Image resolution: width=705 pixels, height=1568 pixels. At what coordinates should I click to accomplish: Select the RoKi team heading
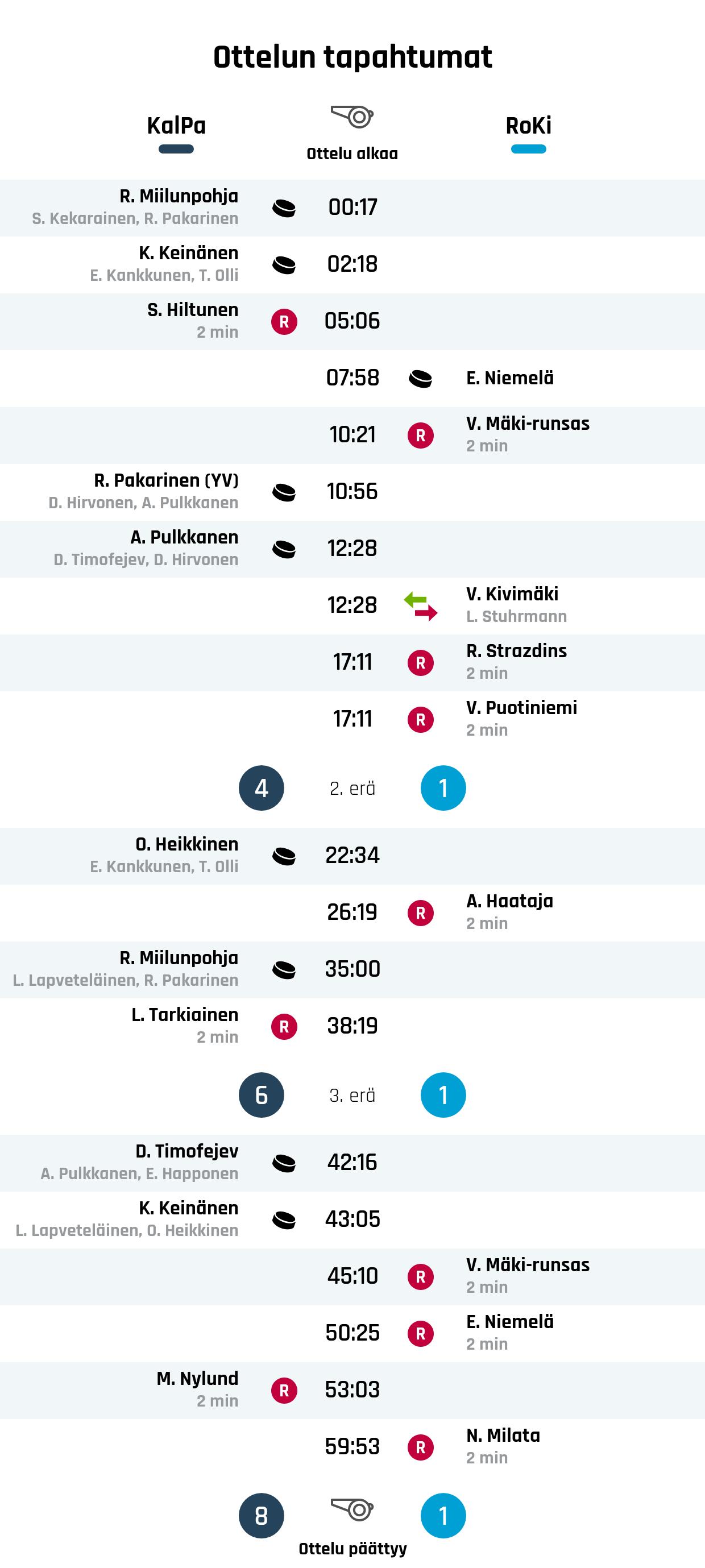pos(528,126)
